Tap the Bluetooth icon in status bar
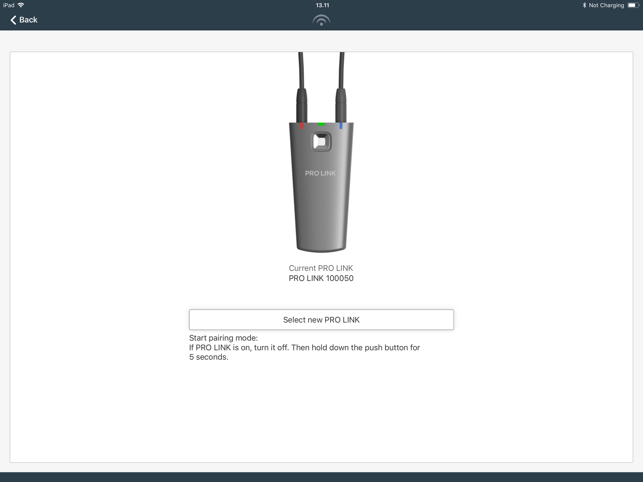The width and height of the screenshot is (643, 482). 584,5
